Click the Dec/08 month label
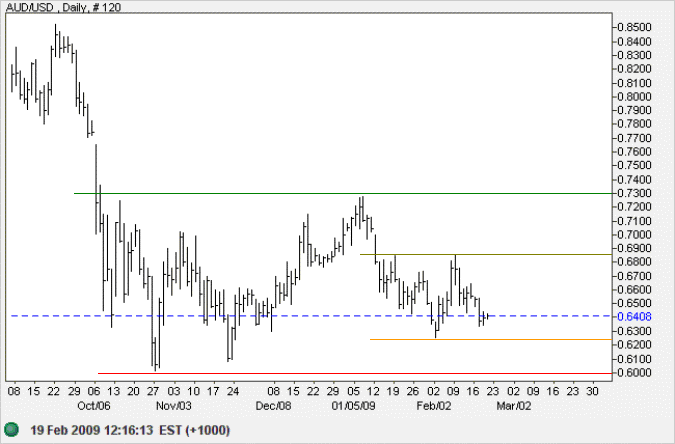The width and height of the screenshot is (675, 444). tap(273, 406)
